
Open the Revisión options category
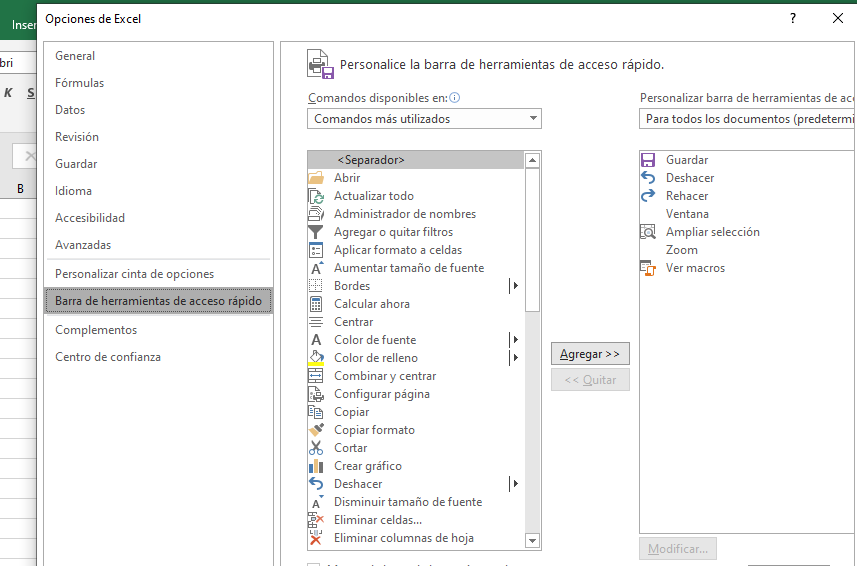(x=77, y=137)
